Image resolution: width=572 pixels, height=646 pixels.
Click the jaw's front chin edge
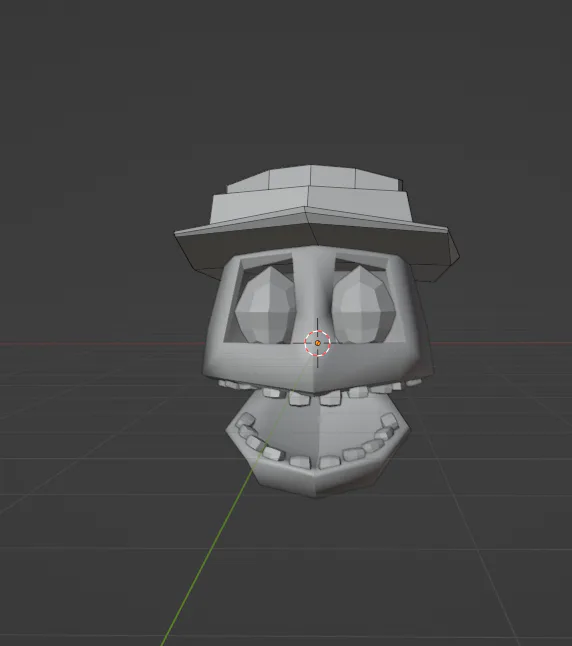317,486
